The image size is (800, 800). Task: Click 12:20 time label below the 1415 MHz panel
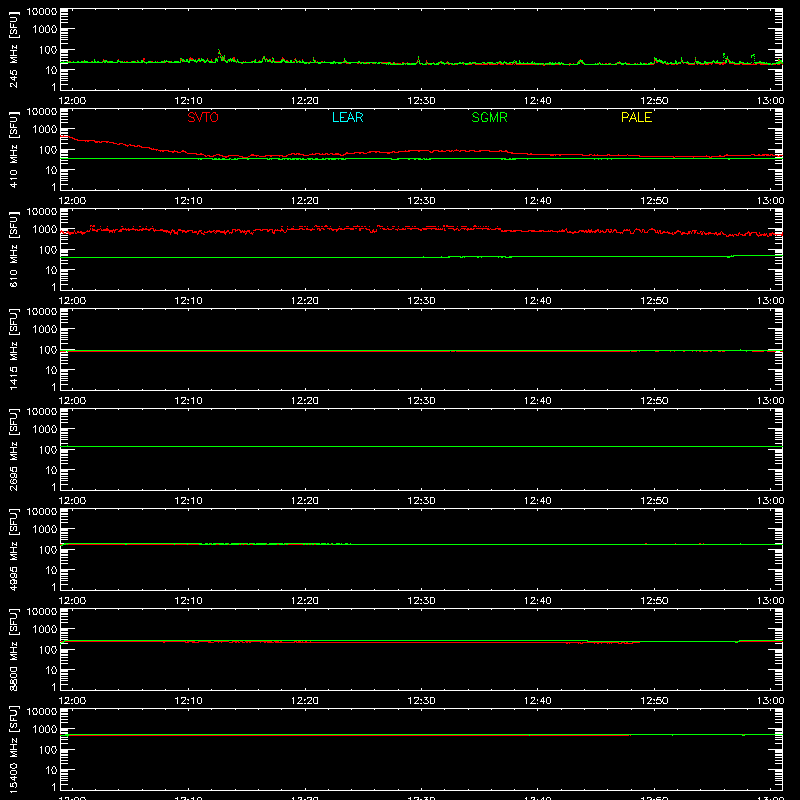[305, 401]
